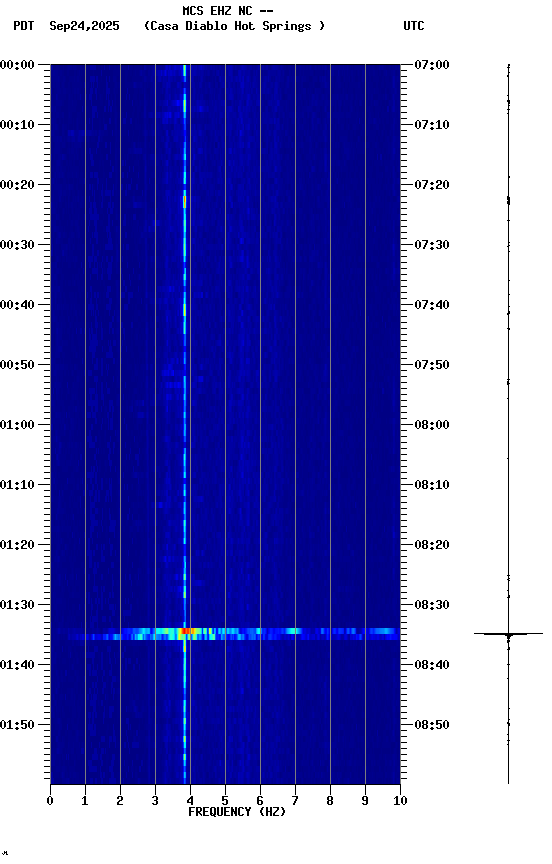This screenshot has height=864, width=552.
Task: Click the station title 'MCS EHZ NC --'
Action: tap(228, 10)
